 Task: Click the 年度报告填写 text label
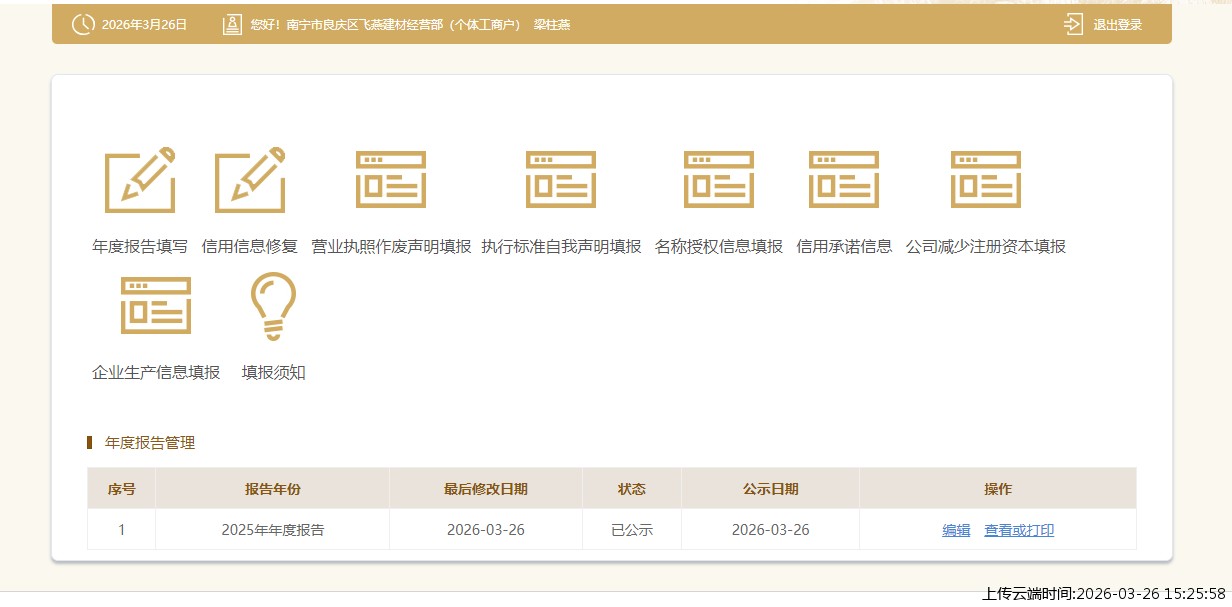[x=140, y=247]
